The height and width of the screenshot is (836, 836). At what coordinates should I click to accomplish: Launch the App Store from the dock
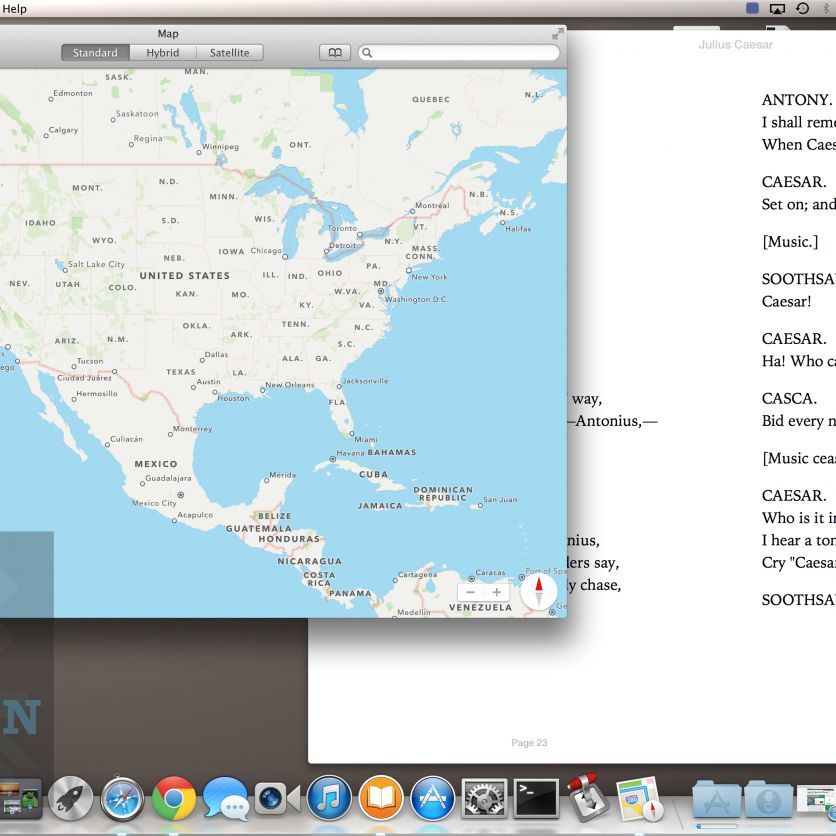433,799
